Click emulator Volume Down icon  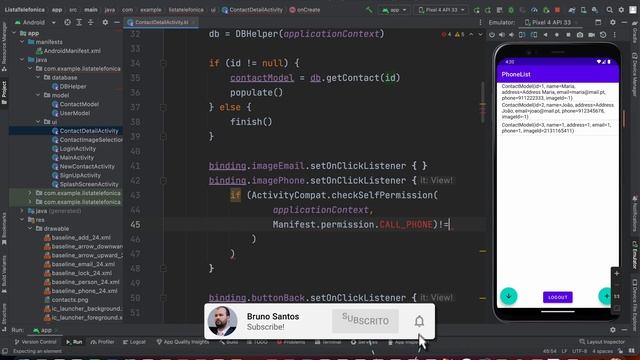(x=512, y=35)
